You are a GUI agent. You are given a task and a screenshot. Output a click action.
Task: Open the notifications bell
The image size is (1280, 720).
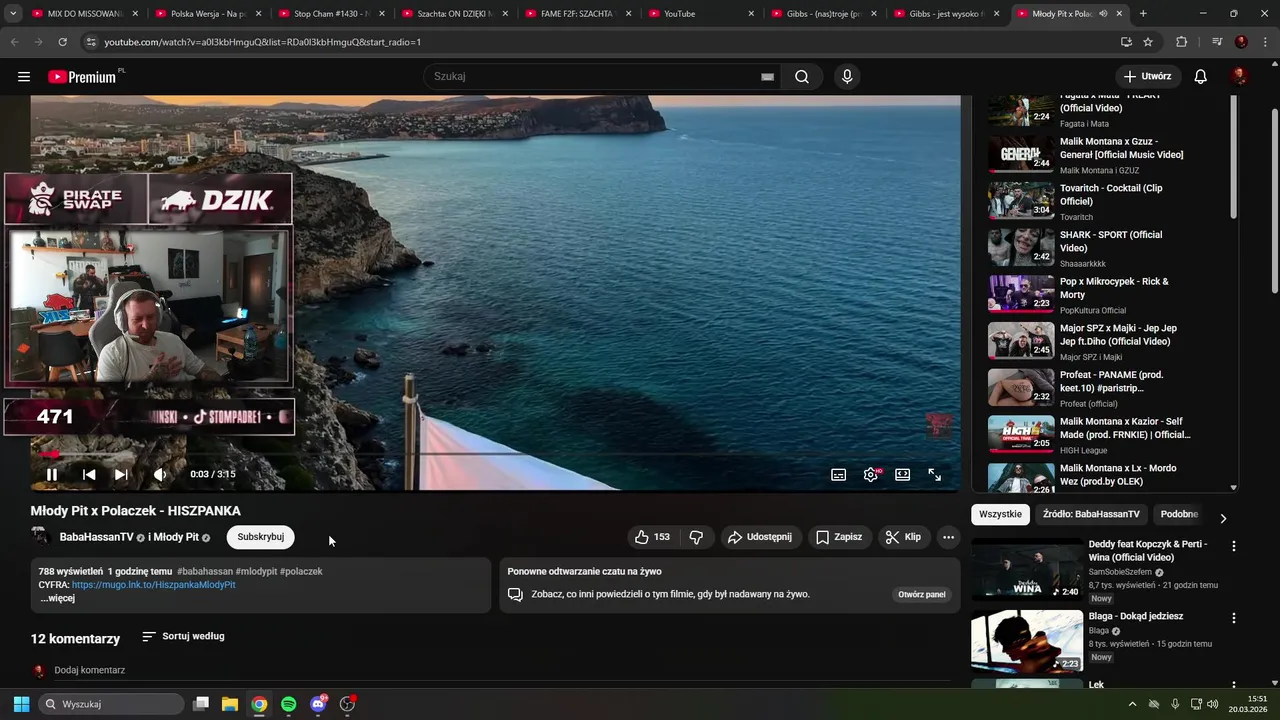pyautogui.click(x=1201, y=77)
